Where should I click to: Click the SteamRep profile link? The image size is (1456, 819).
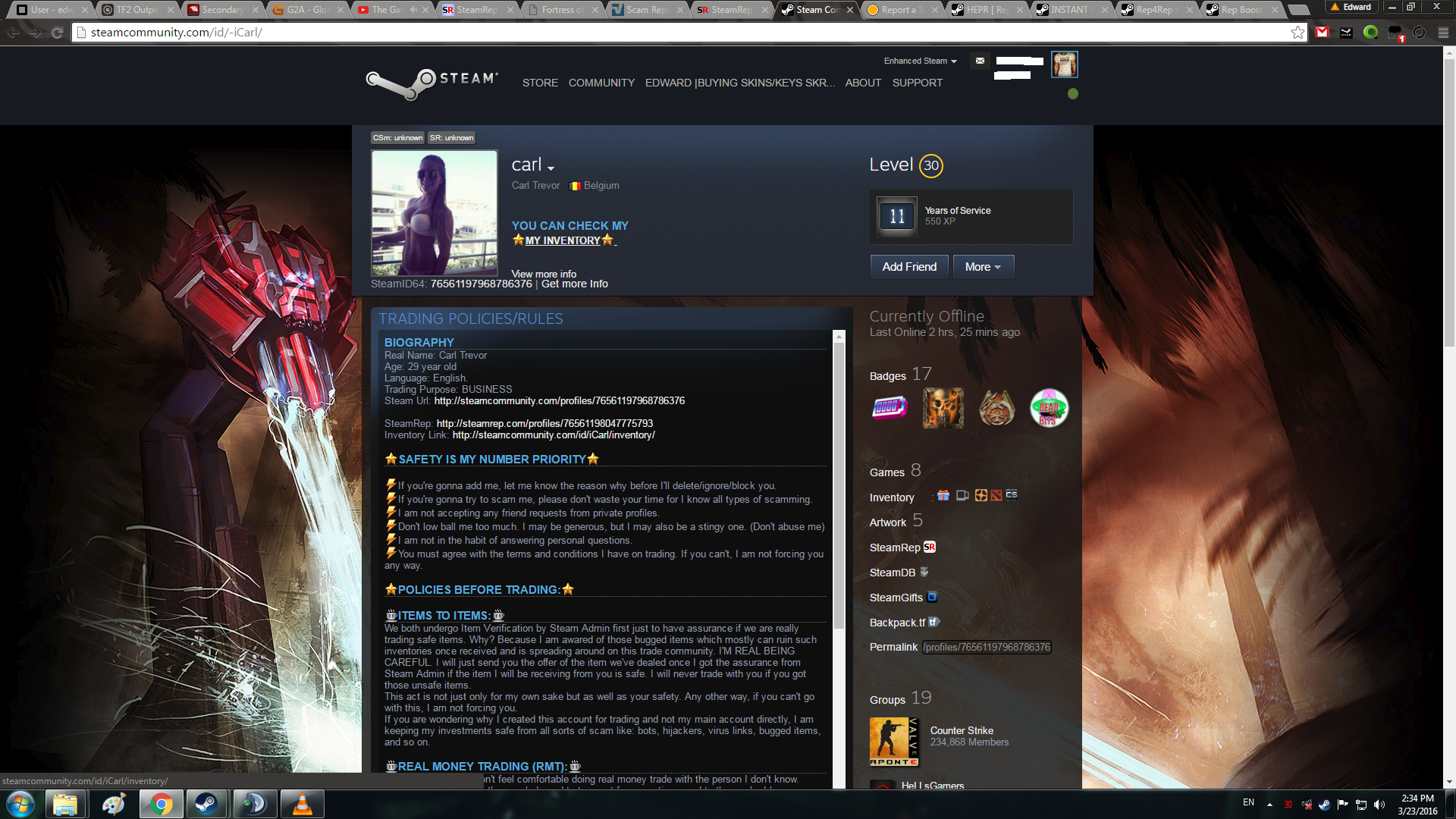pyautogui.click(x=544, y=423)
